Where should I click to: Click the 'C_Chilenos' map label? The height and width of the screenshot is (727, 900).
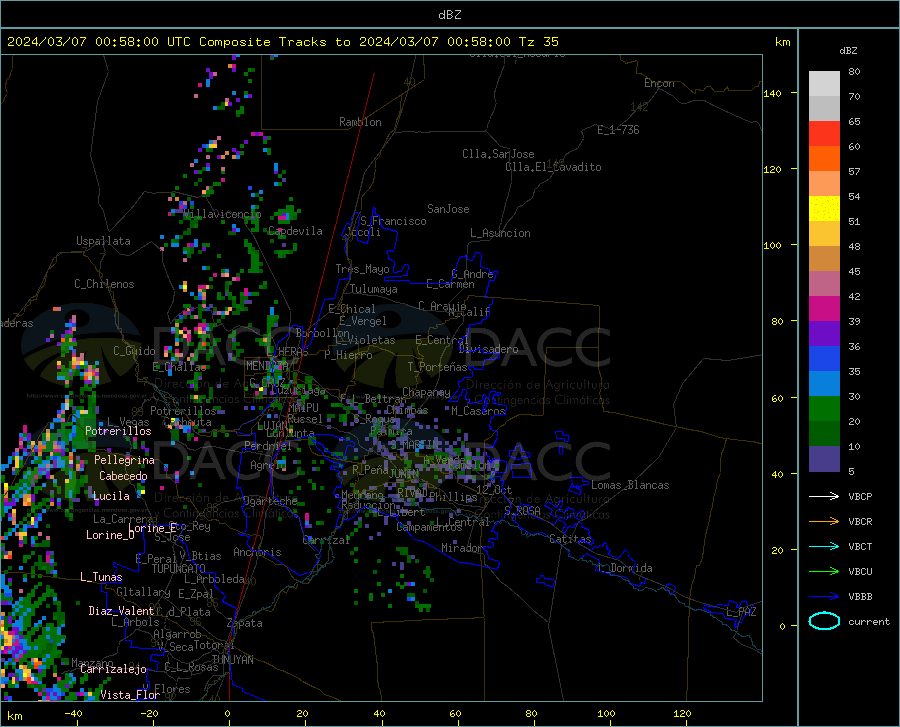104,284
